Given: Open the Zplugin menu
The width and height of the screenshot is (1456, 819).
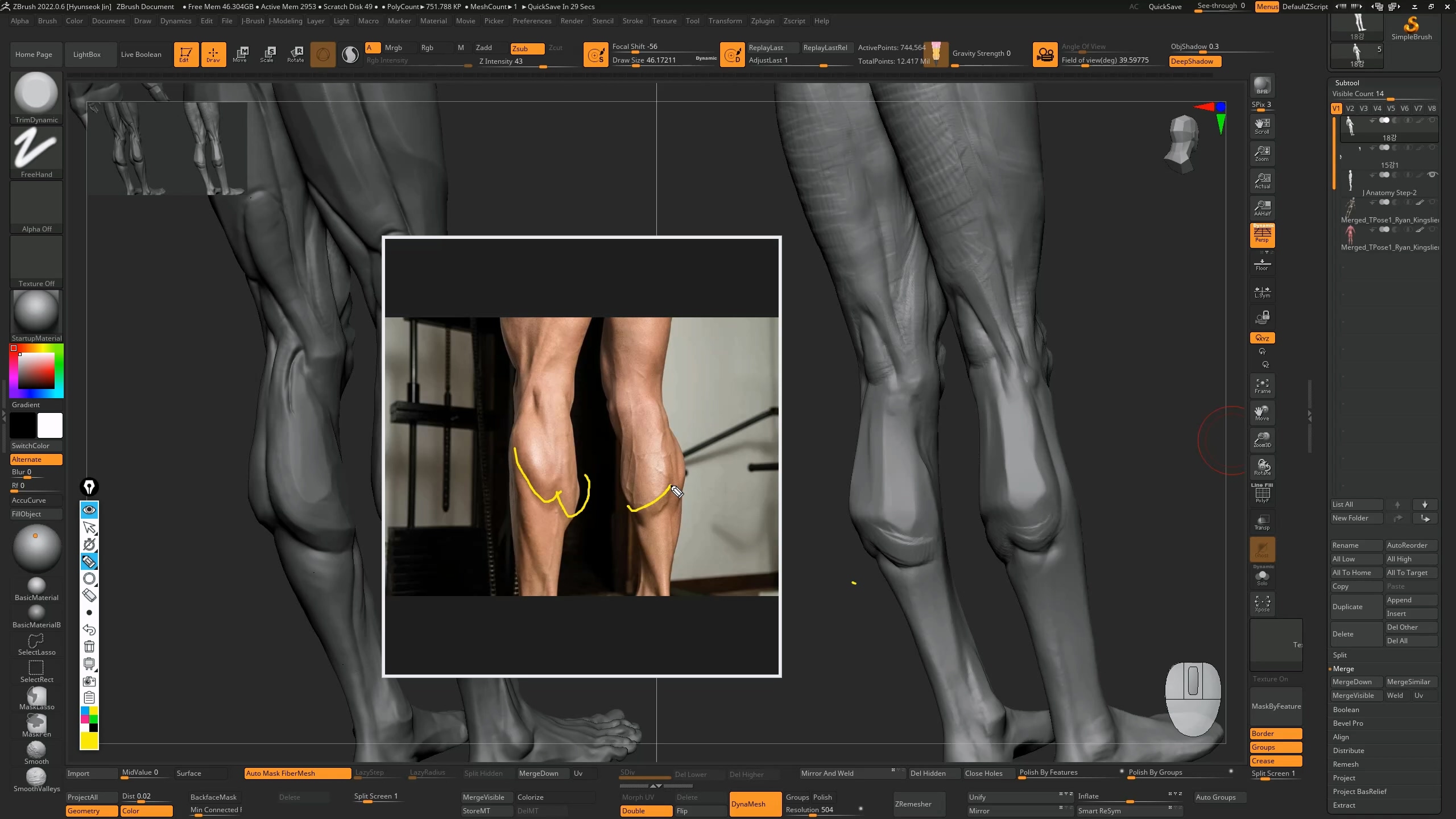Looking at the screenshot, I should pos(762,21).
